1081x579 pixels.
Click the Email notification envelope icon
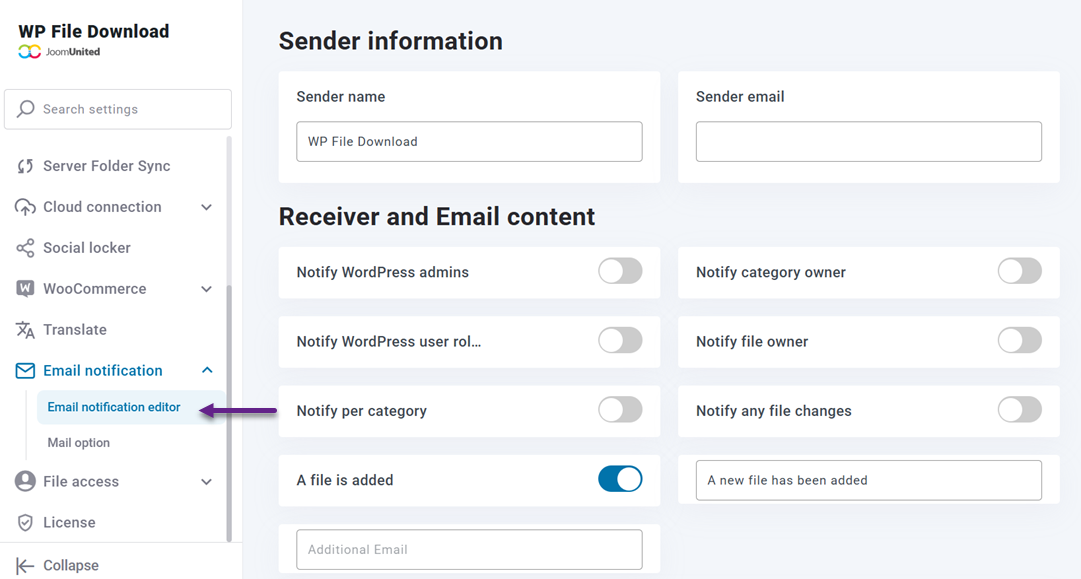(25, 371)
